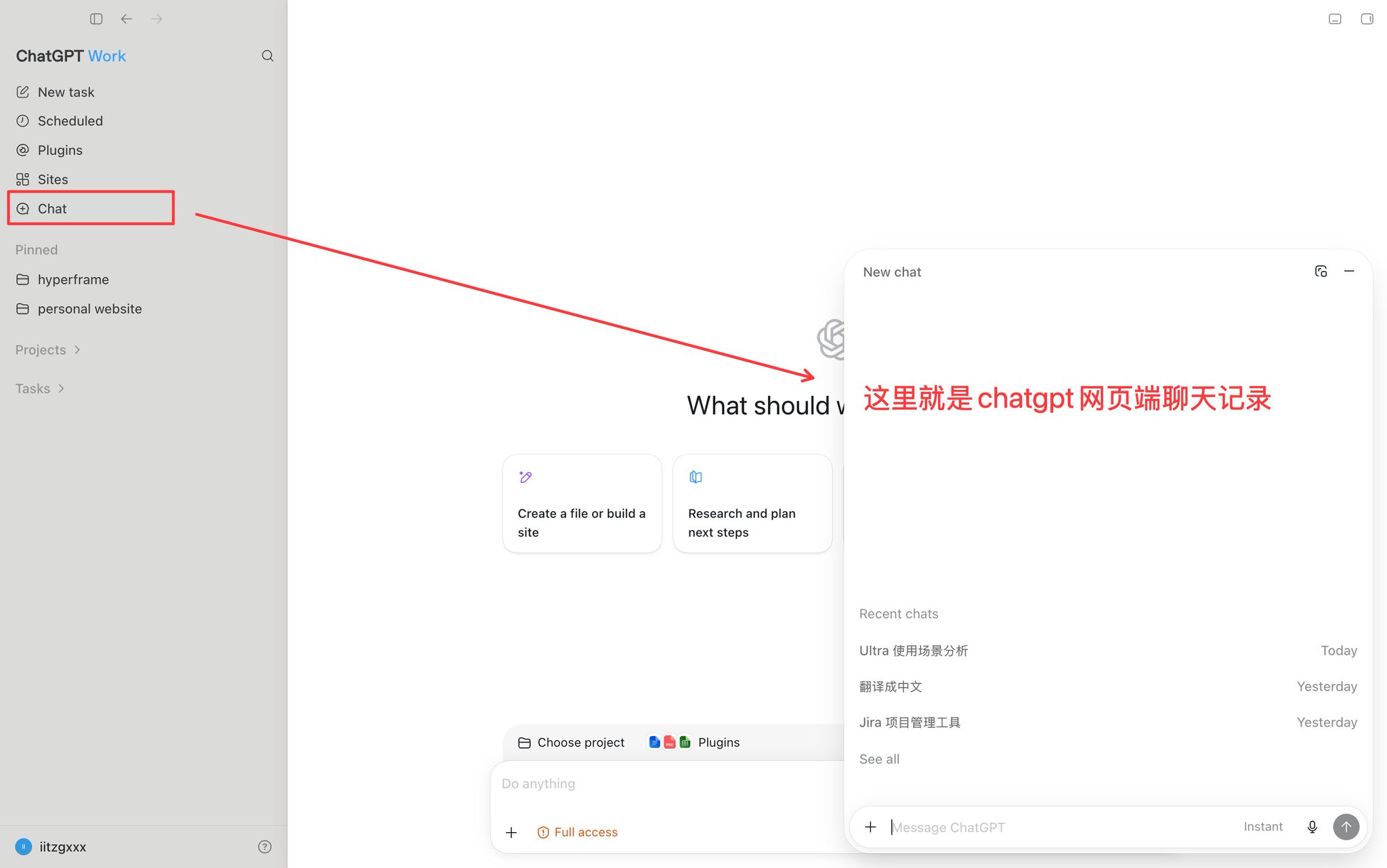Open Plugins in the composer bar
1387x868 pixels.
[x=694, y=743]
